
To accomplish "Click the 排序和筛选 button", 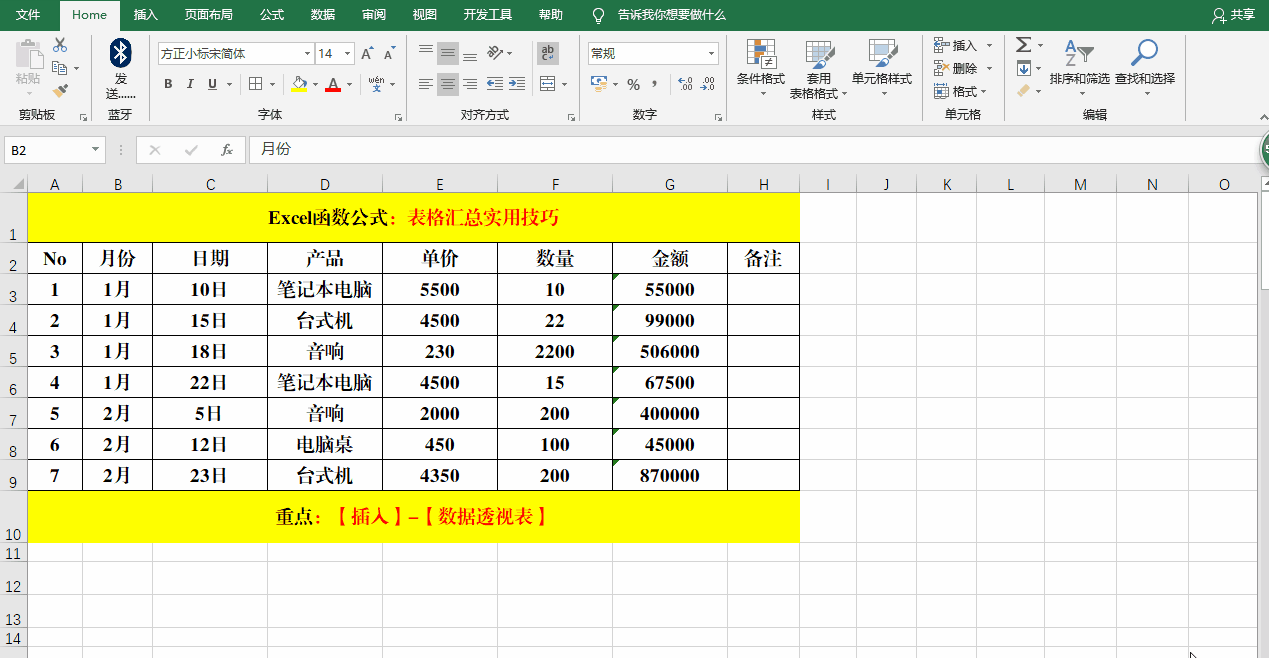I will click(x=1079, y=66).
